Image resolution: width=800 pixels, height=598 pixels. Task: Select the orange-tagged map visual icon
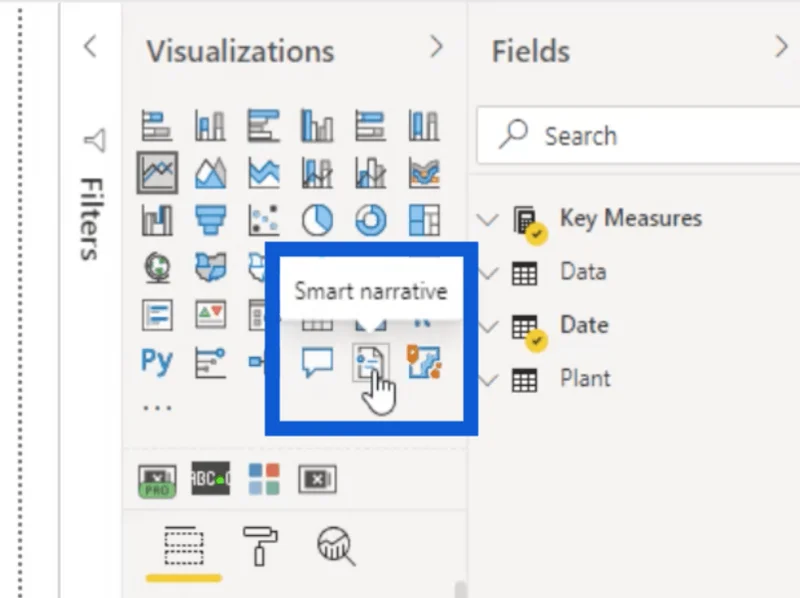pyautogui.click(x=424, y=362)
